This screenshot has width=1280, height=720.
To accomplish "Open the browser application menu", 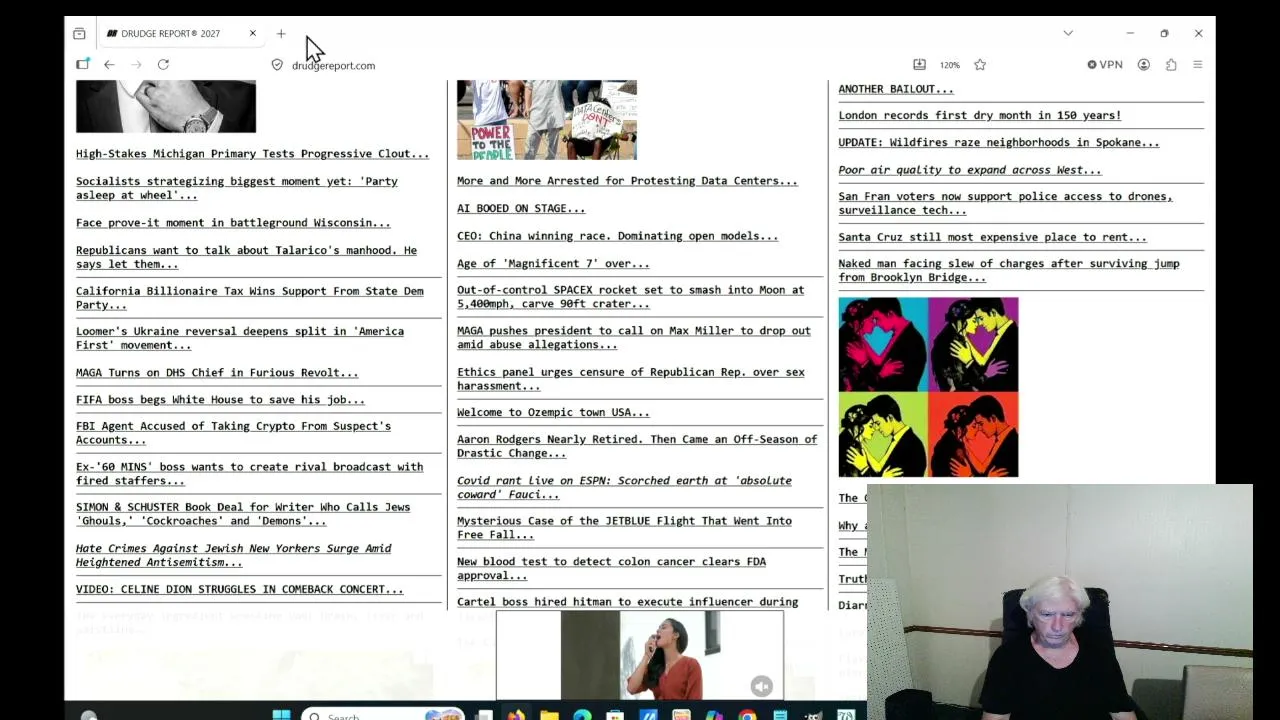I will click(x=1198, y=65).
